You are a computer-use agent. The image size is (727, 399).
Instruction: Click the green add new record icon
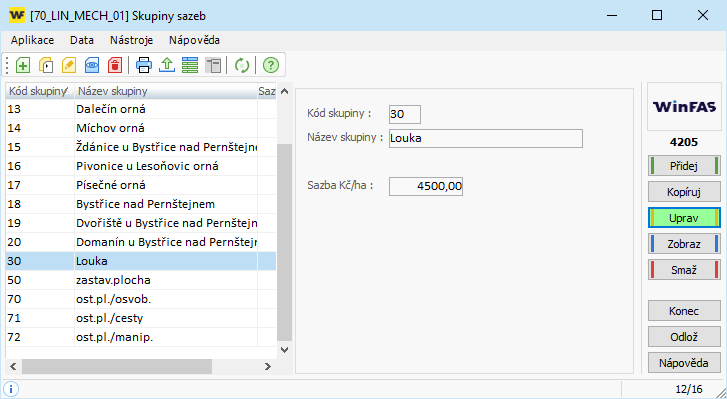pyautogui.click(x=23, y=65)
